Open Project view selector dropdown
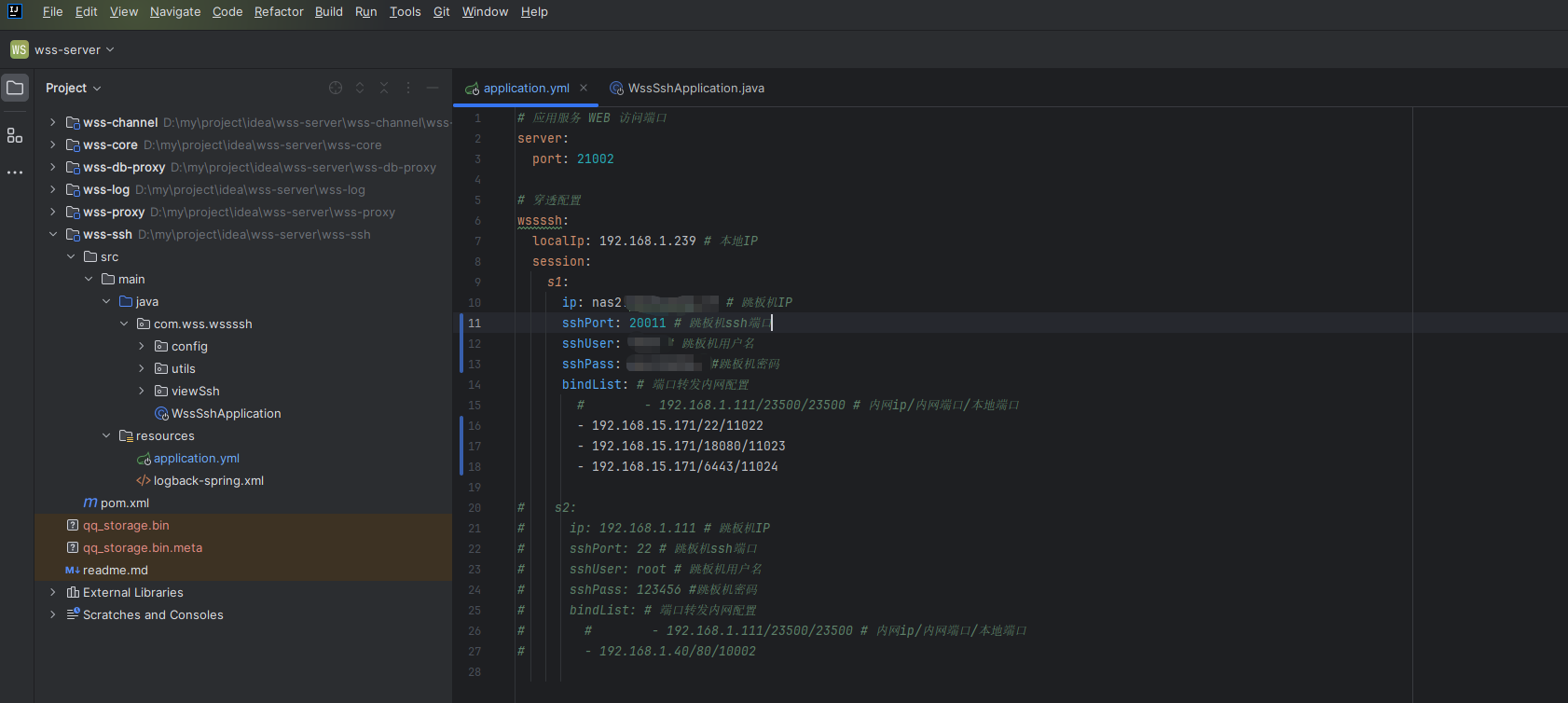This screenshot has height=703, width=1568. coord(73,88)
